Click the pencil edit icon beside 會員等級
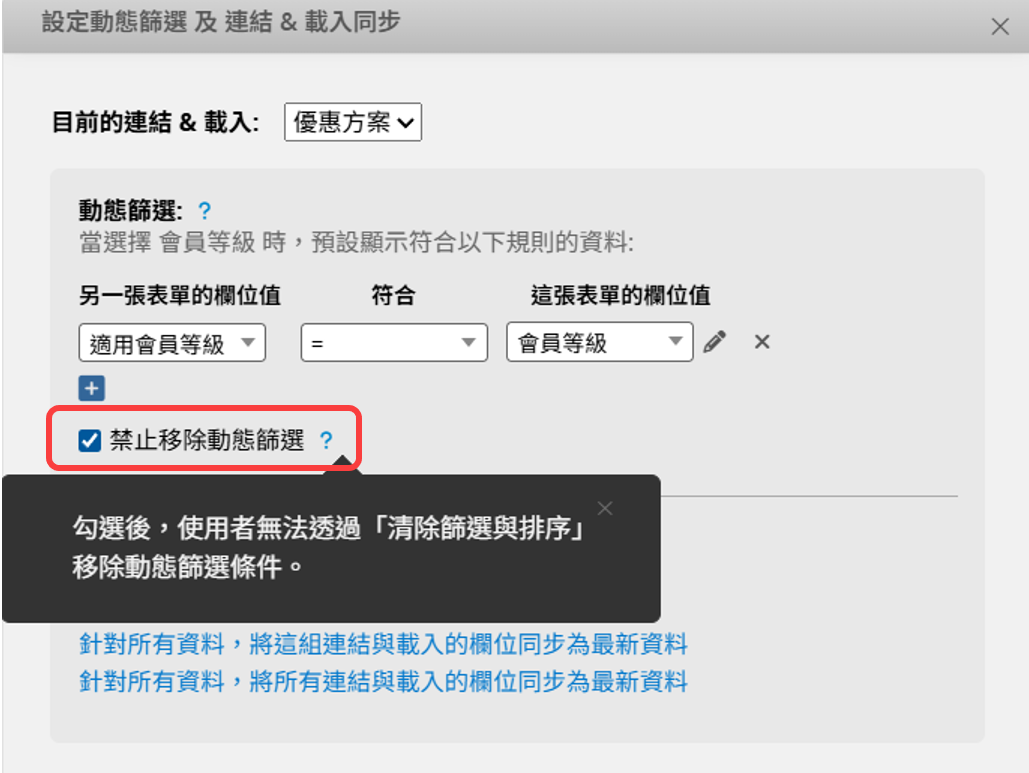Image resolution: width=1029 pixels, height=773 pixels. pos(715,342)
